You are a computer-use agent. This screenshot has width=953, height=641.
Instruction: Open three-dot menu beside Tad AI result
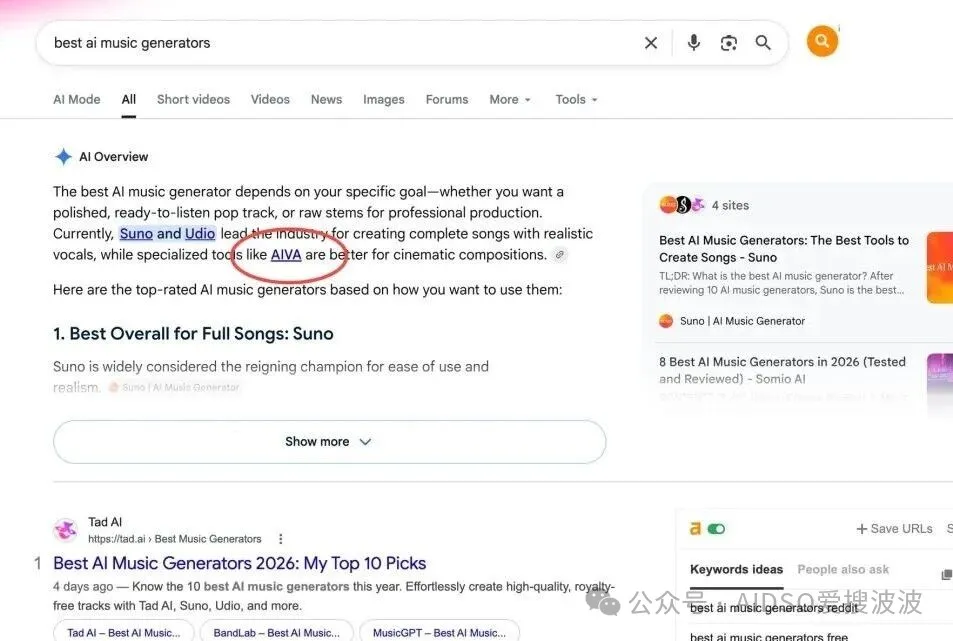tap(280, 539)
